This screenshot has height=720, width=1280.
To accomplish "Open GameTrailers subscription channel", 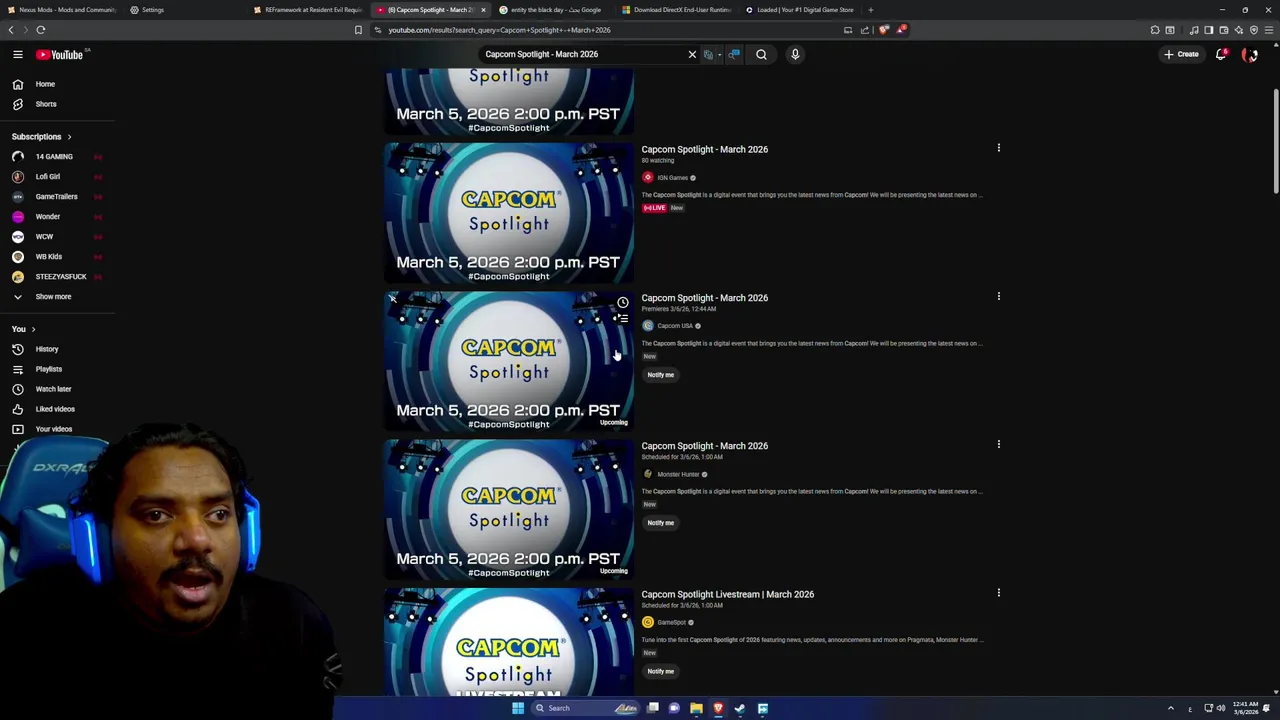I will (x=57, y=197).
